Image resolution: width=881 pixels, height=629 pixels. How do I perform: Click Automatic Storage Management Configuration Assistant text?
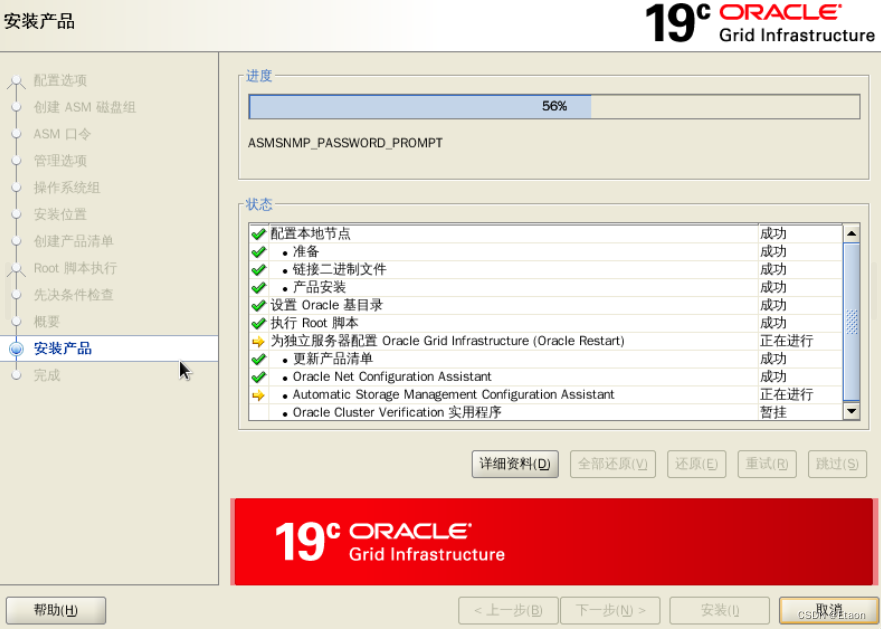(x=453, y=395)
